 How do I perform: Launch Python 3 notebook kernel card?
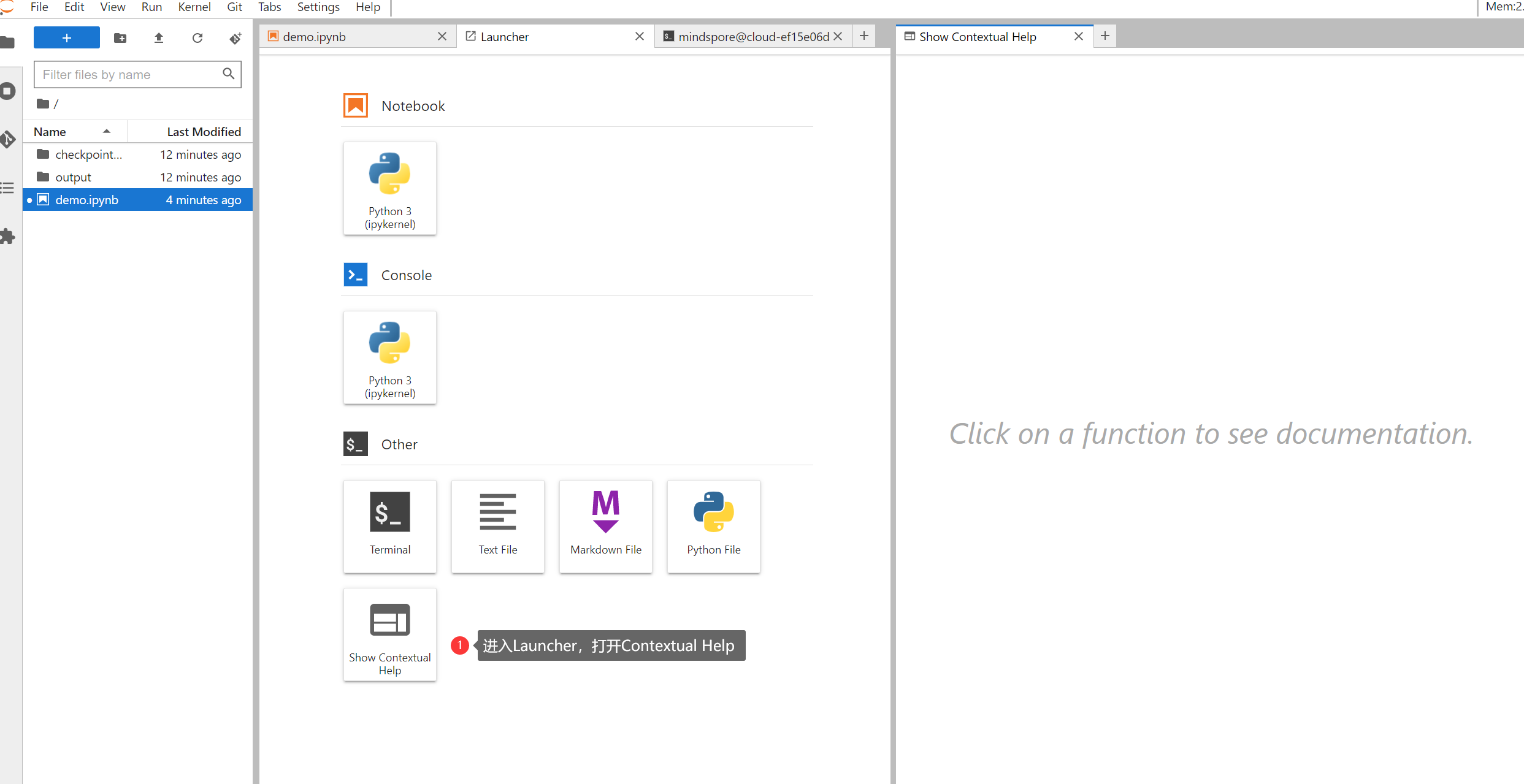coord(390,188)
